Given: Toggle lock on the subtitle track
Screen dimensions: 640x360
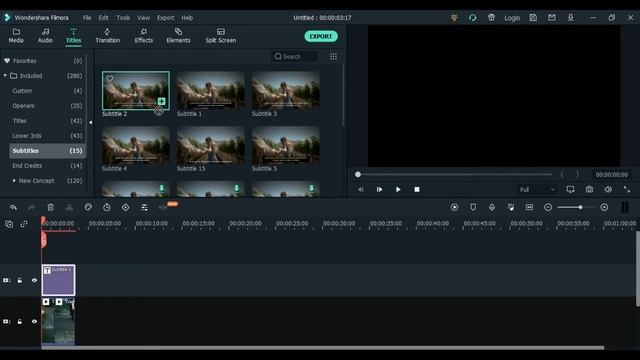Looking at the screenshot, I should pos(20,280).
